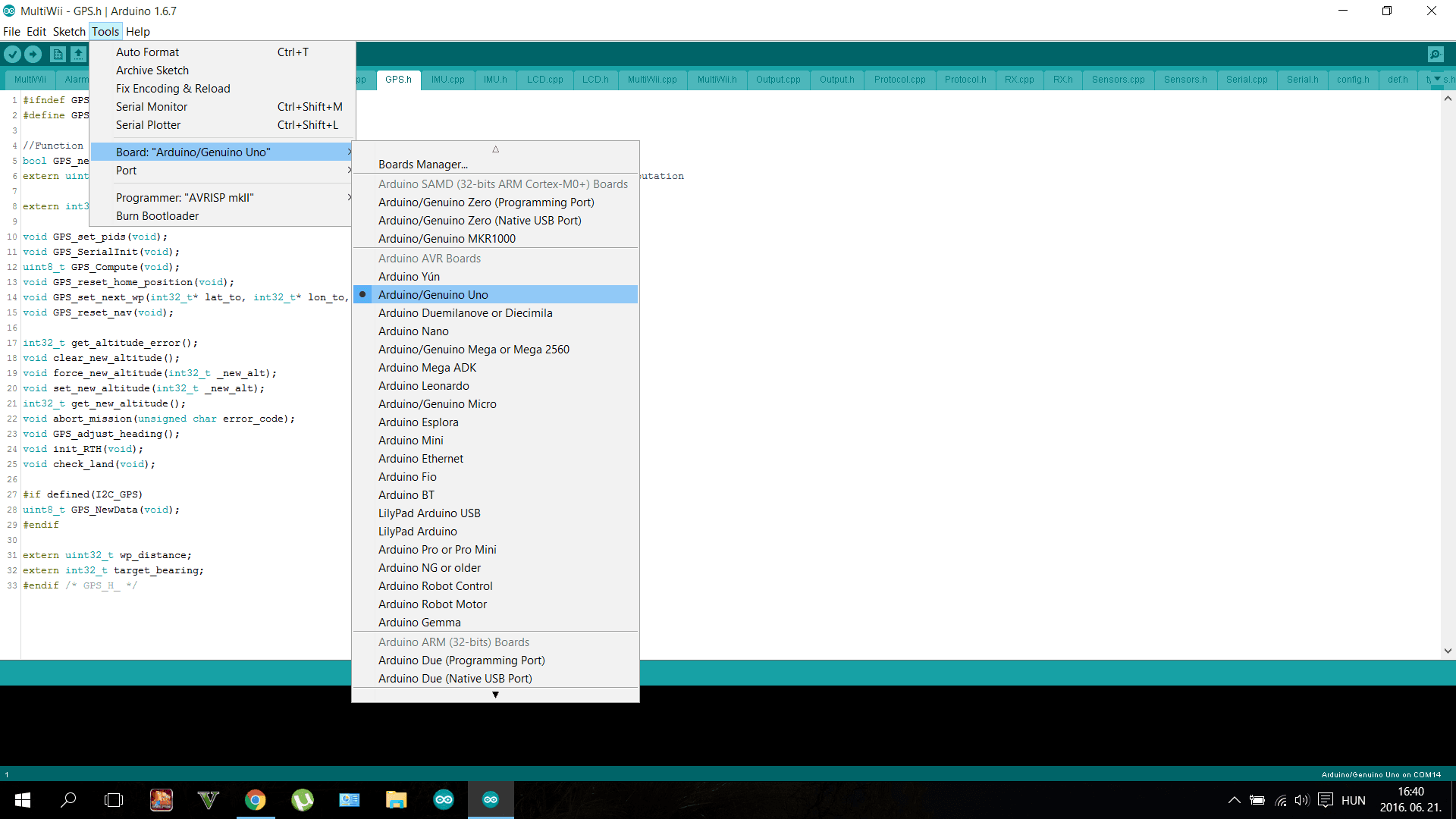The height and width of the screenshot is (819, 1456).
Task: Select Arduino/Genuino Mega or Mega 2560 board
Action: pos(473,350)
